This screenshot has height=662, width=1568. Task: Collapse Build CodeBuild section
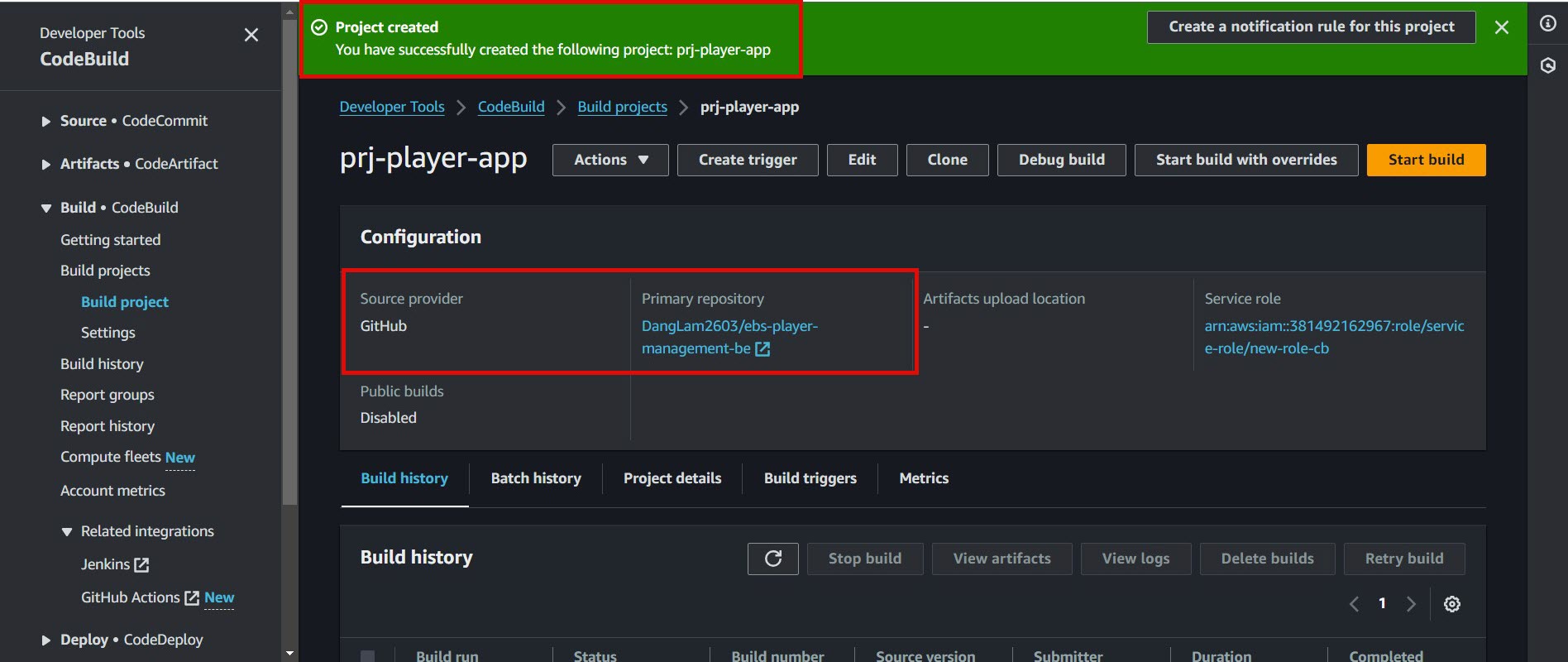coord(46,209)
